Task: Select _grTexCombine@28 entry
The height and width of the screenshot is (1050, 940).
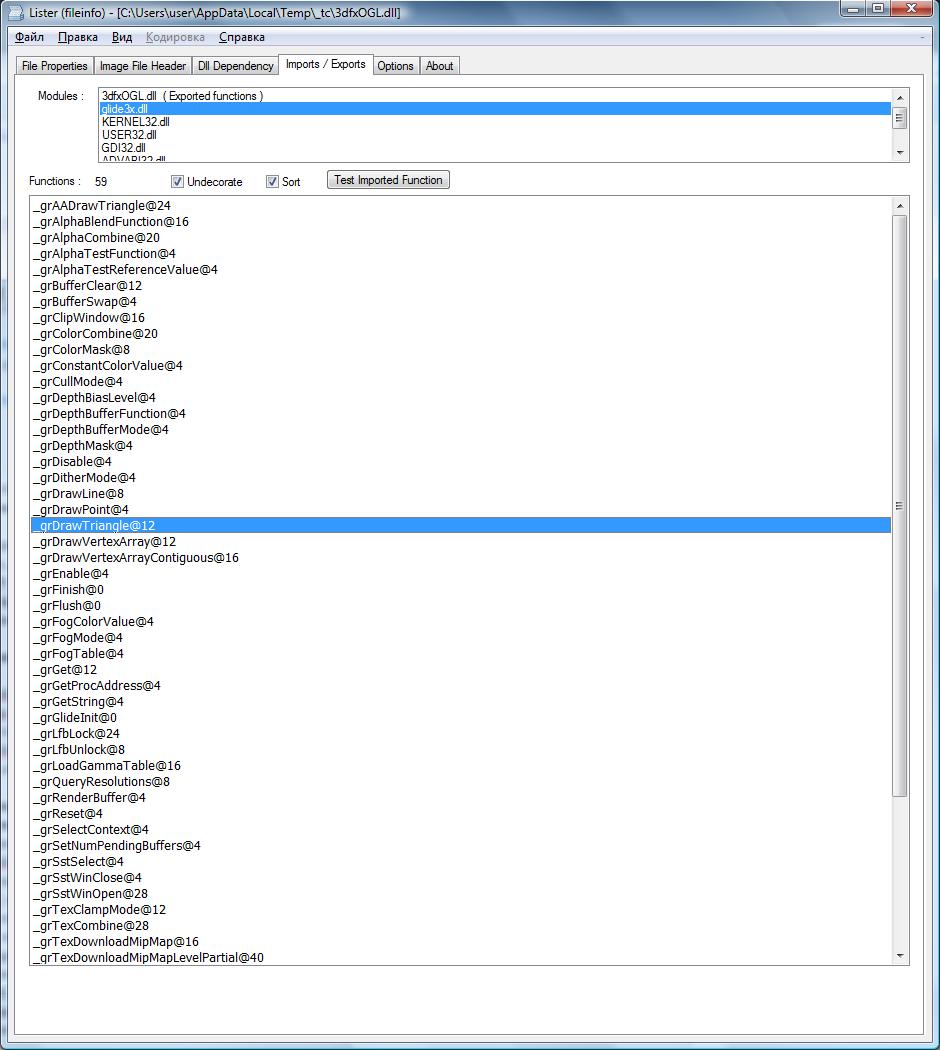Action: coord(461,925)
